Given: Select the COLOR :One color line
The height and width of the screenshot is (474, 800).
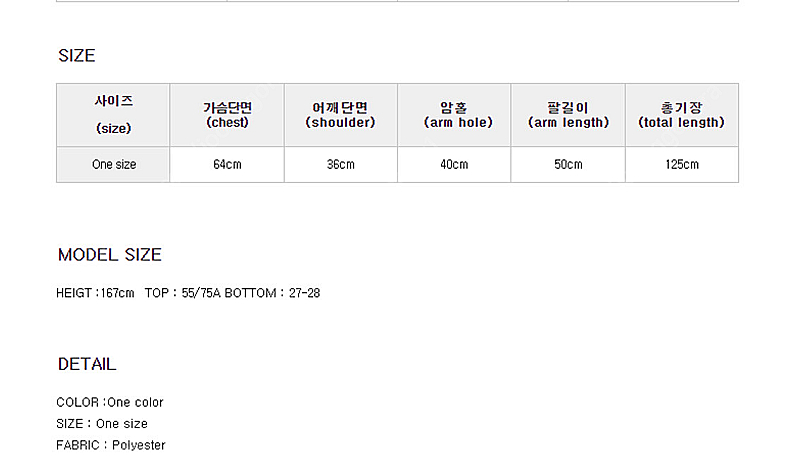Looking at the screenshot, I should click(110, 402).
